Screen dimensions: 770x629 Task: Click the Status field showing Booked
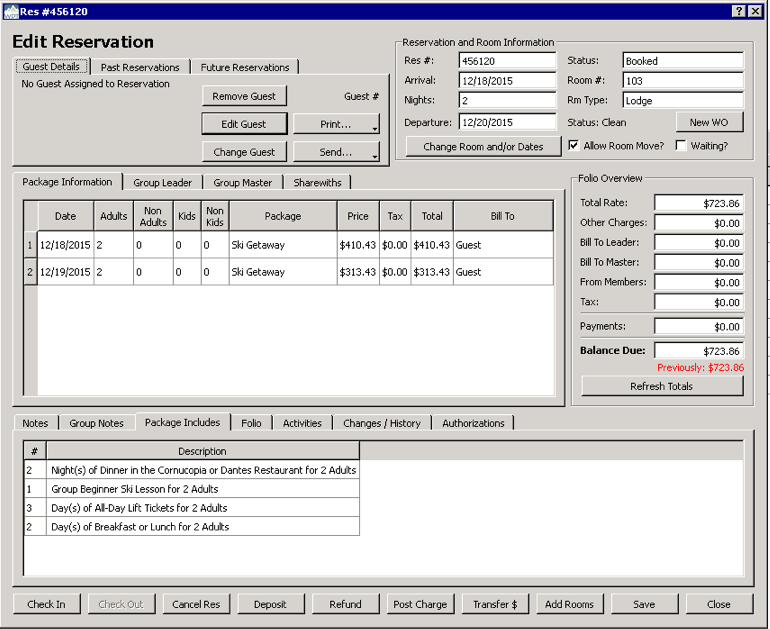click(683, 61)
